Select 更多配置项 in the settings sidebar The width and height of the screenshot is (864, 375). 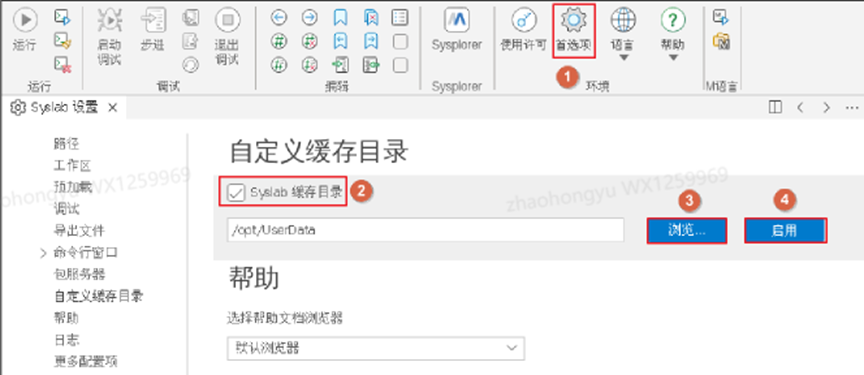pyautogui.click(x=85, y=361)
